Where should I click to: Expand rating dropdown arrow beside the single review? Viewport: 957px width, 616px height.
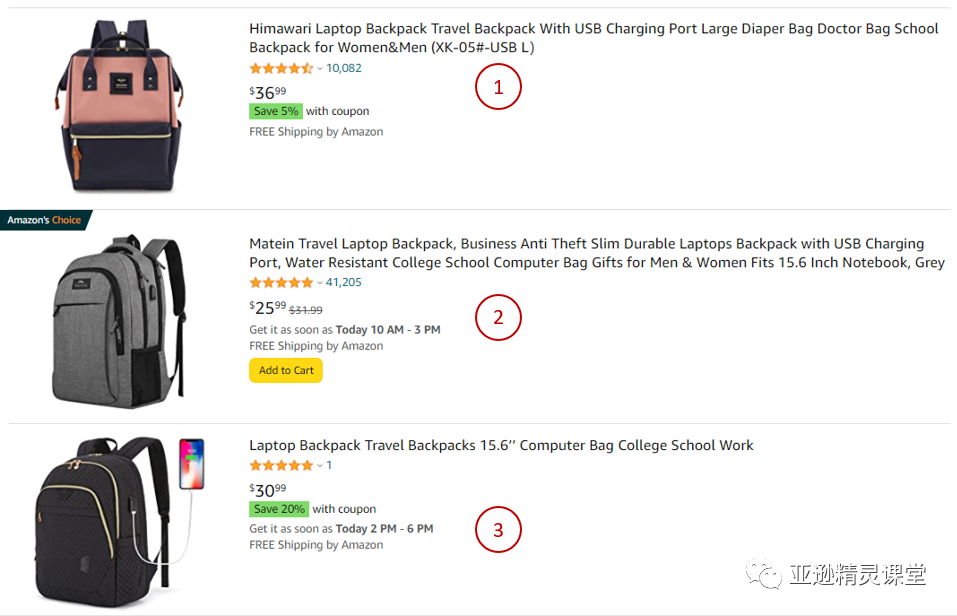tap(320, 466)
